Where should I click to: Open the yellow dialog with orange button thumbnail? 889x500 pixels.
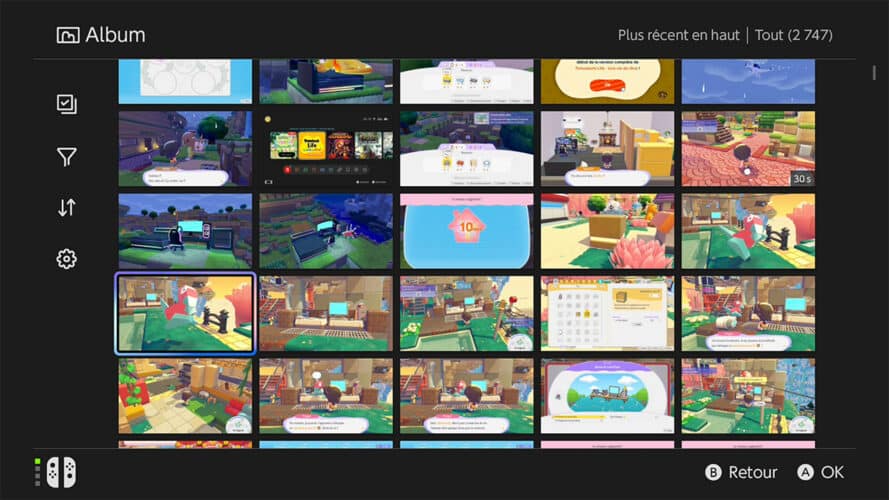point(607,81)
